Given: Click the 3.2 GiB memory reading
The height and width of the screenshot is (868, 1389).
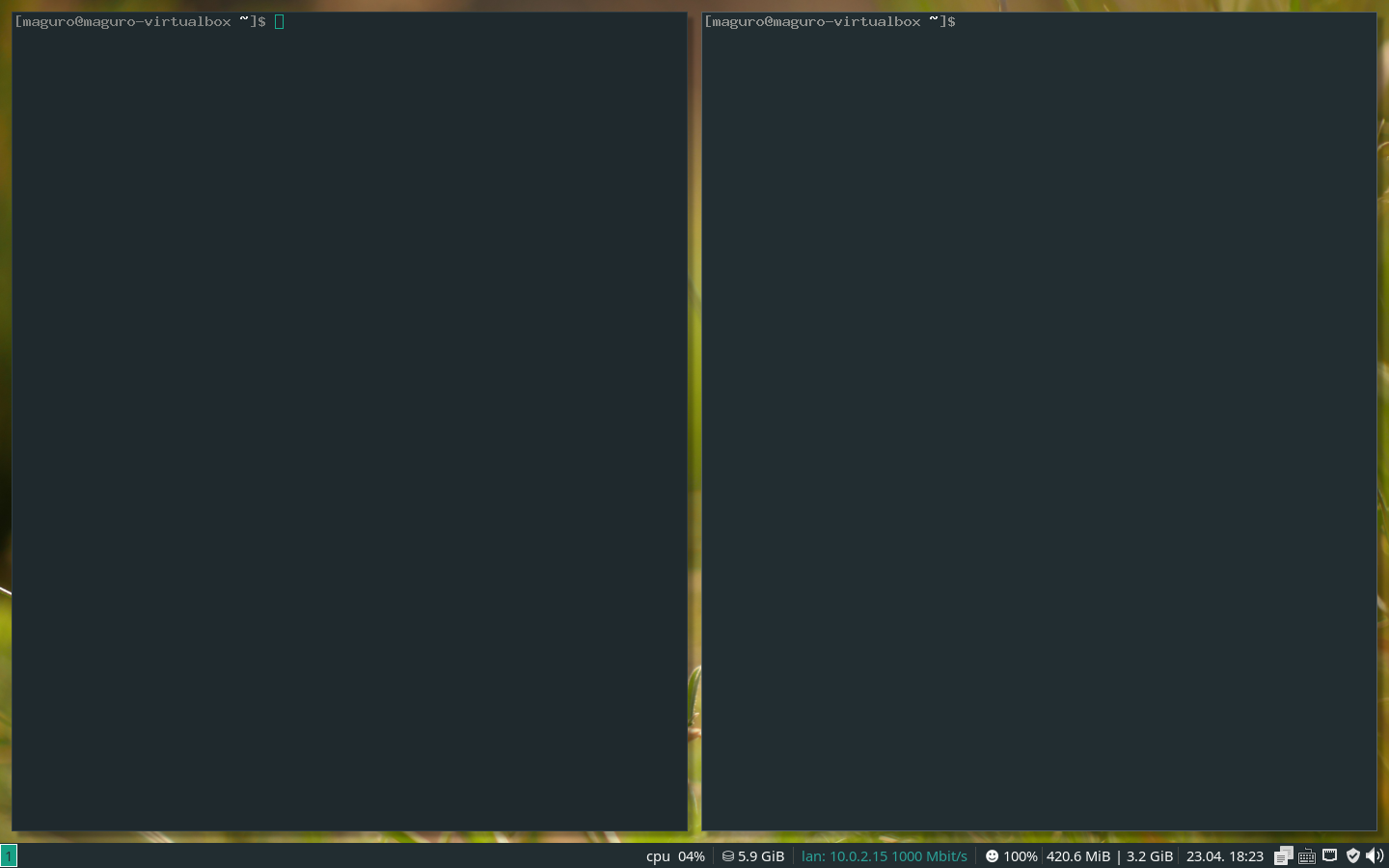Looking at the screenshot, I should coord(1150,856).
